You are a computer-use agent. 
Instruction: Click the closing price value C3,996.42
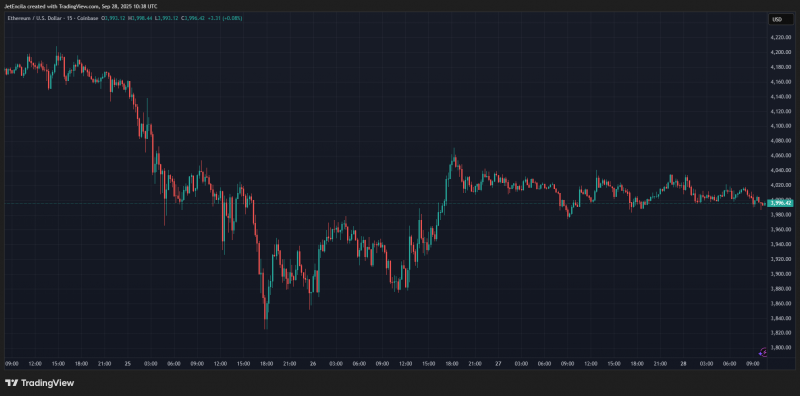click(194, 18)
